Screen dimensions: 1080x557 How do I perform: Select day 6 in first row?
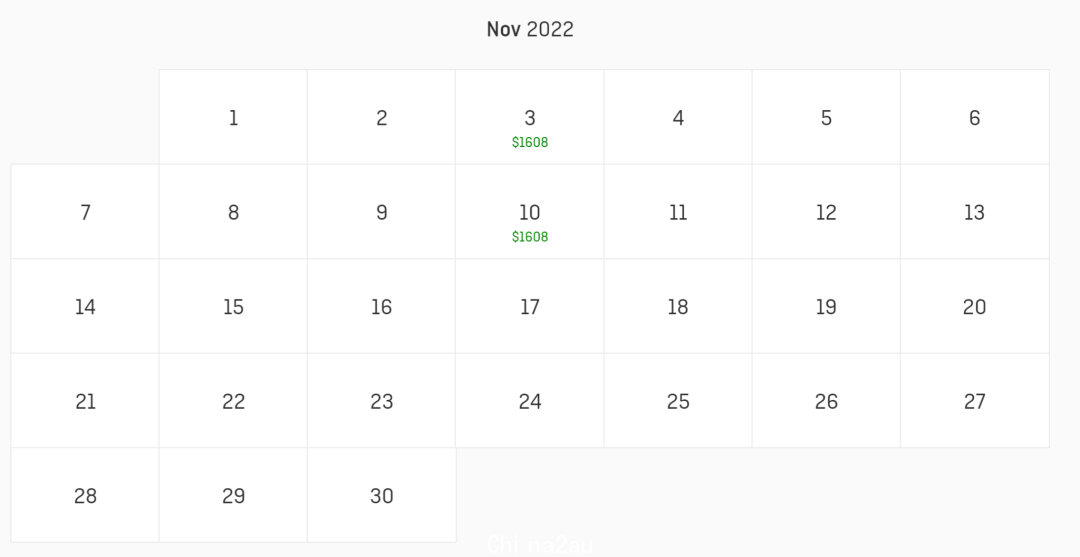[975, 117]
